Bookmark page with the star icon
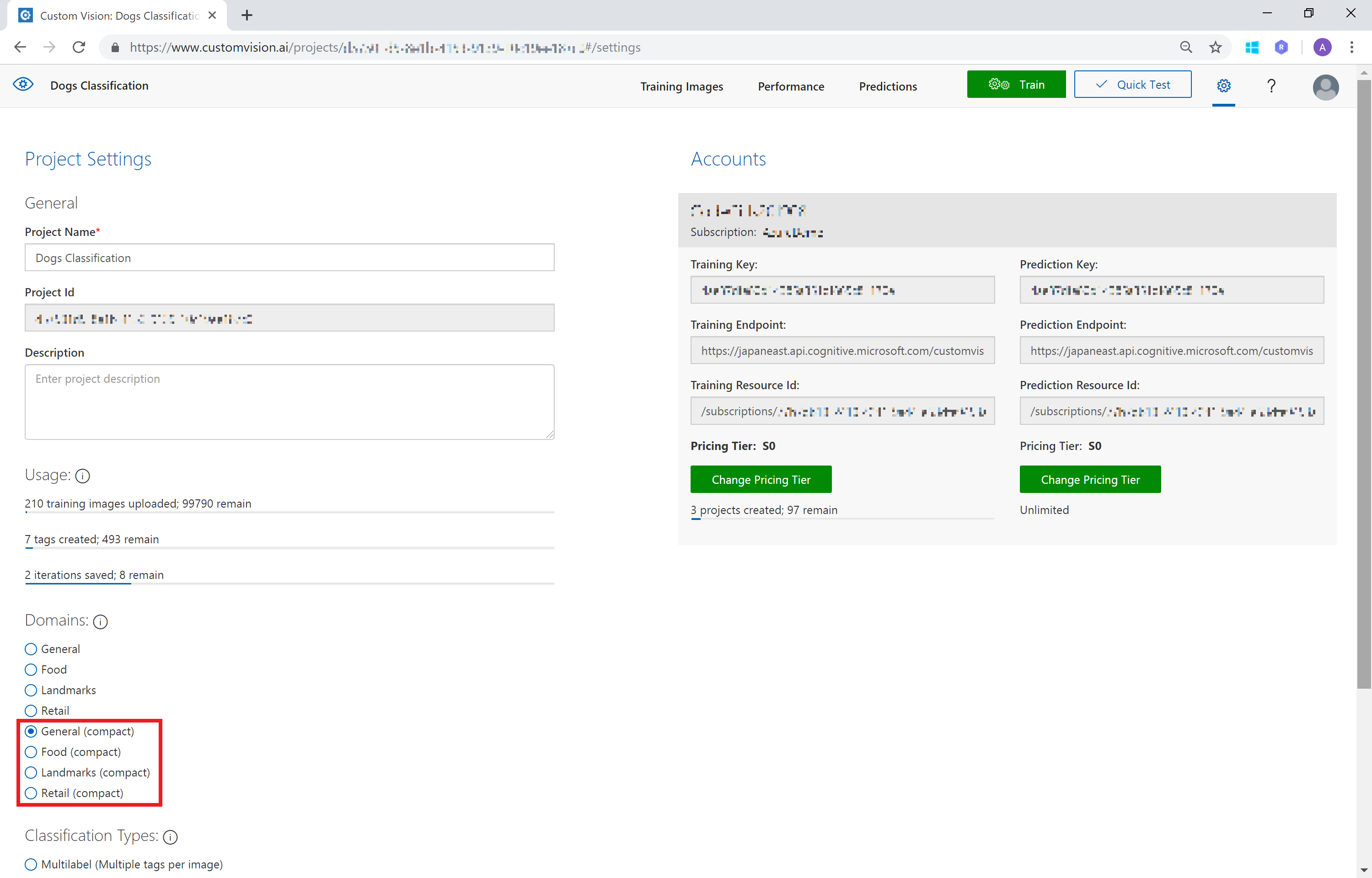Viewport: 1372px width, 878px height. [x=1215, y=47]
